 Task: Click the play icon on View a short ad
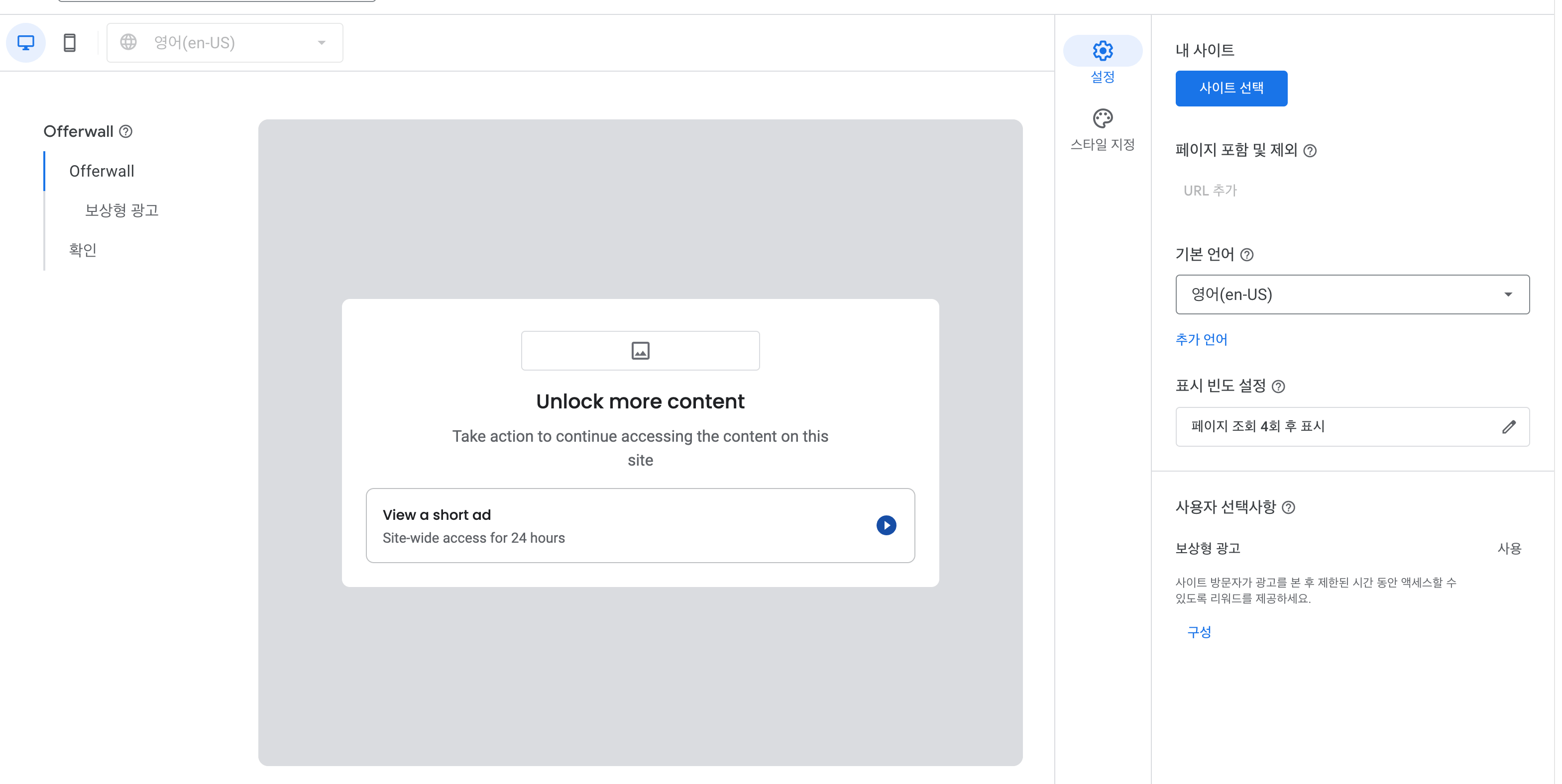(x=886, y=525)
